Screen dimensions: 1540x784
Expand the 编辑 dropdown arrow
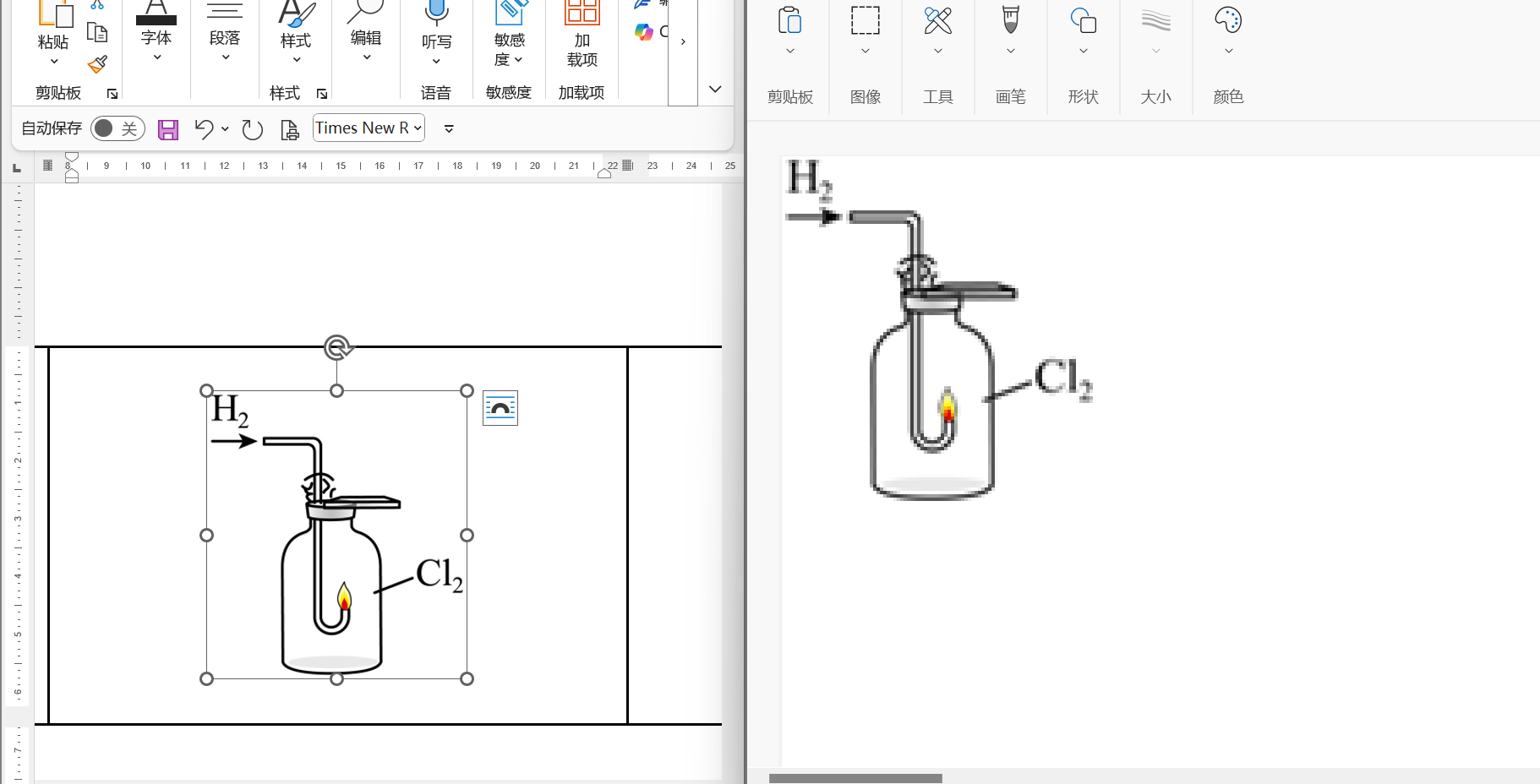367,57
